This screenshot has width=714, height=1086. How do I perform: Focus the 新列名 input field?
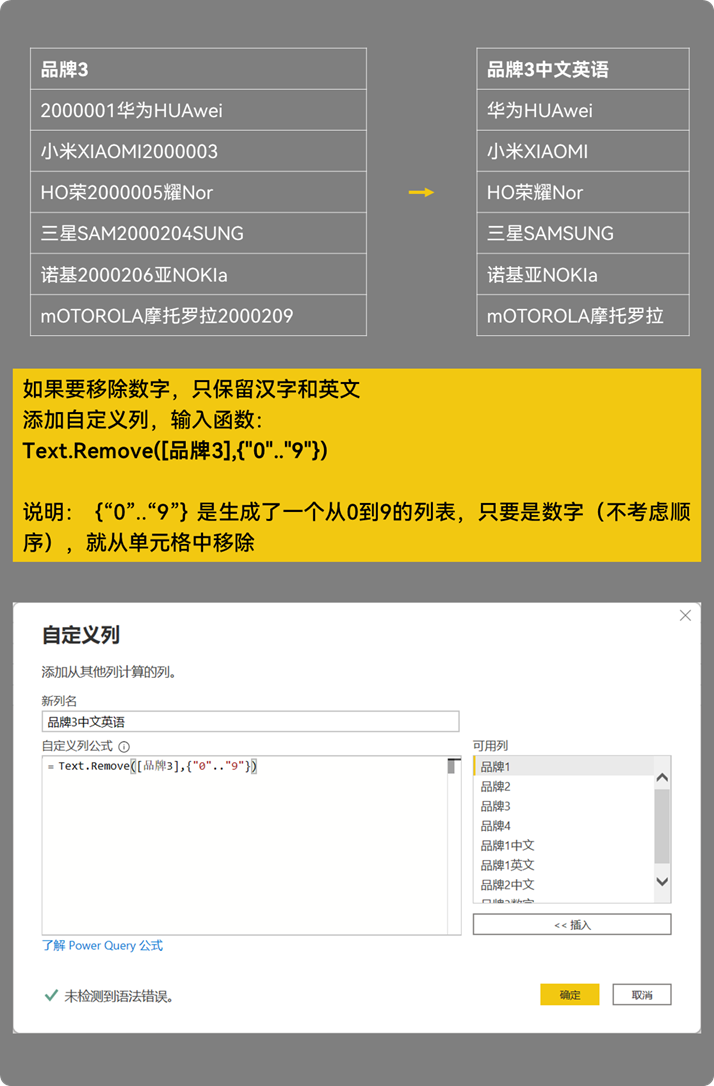tap(250, 722)
